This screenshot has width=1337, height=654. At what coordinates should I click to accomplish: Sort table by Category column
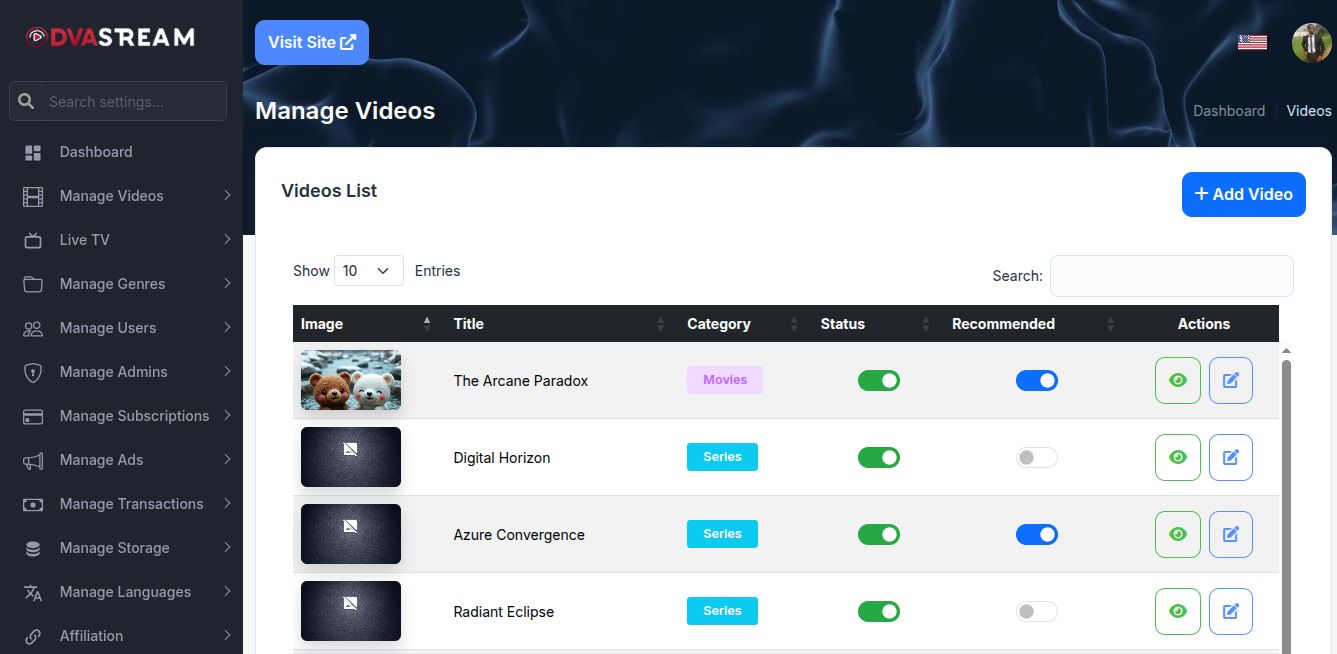tap(746, 324)
